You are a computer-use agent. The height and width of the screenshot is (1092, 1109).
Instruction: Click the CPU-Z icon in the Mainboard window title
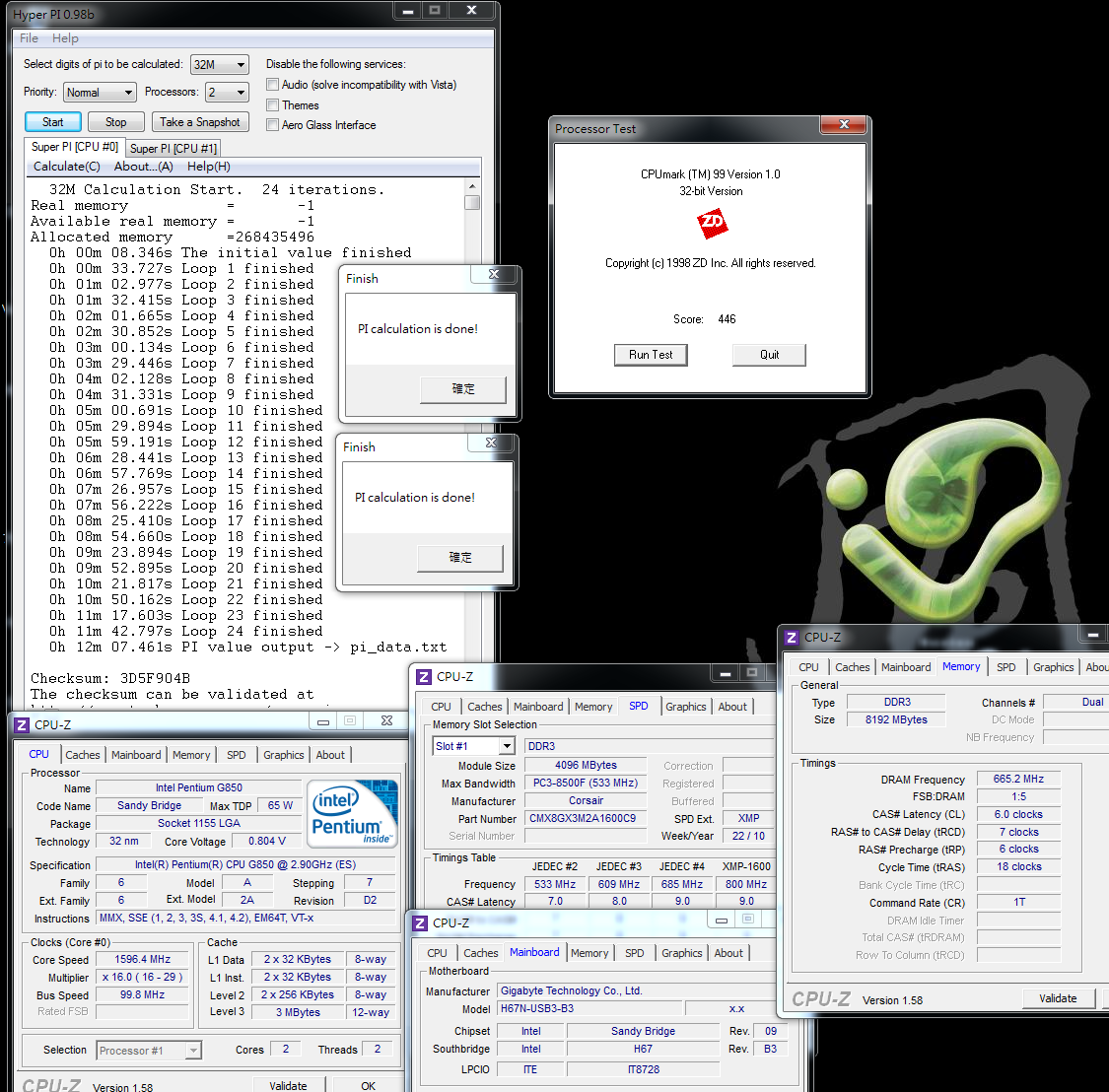pos(420,922)
